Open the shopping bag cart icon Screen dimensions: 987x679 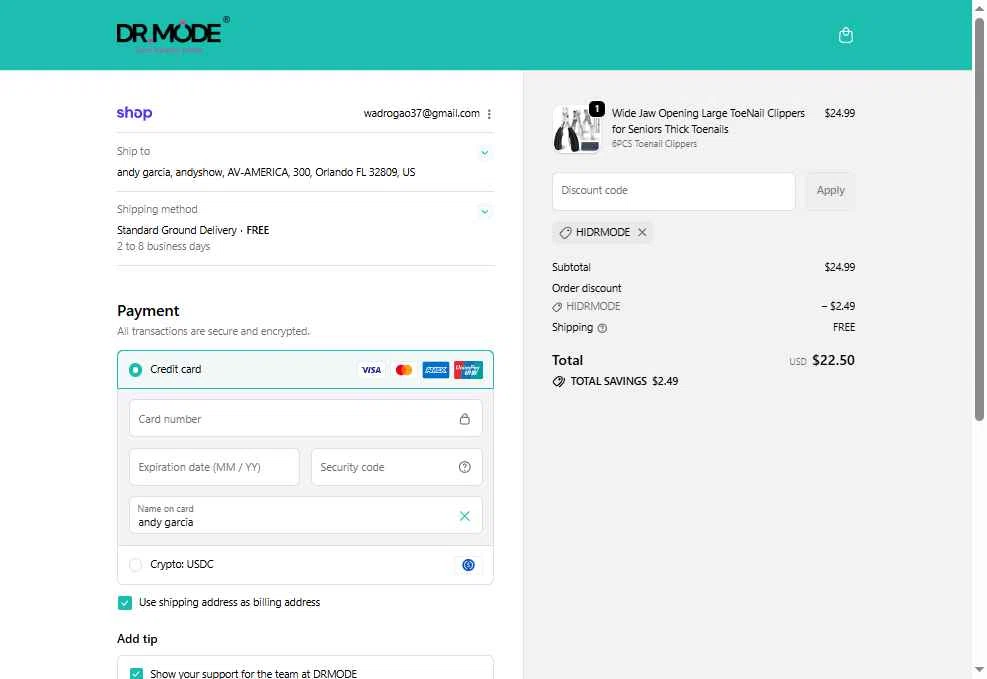coord(845,35)
